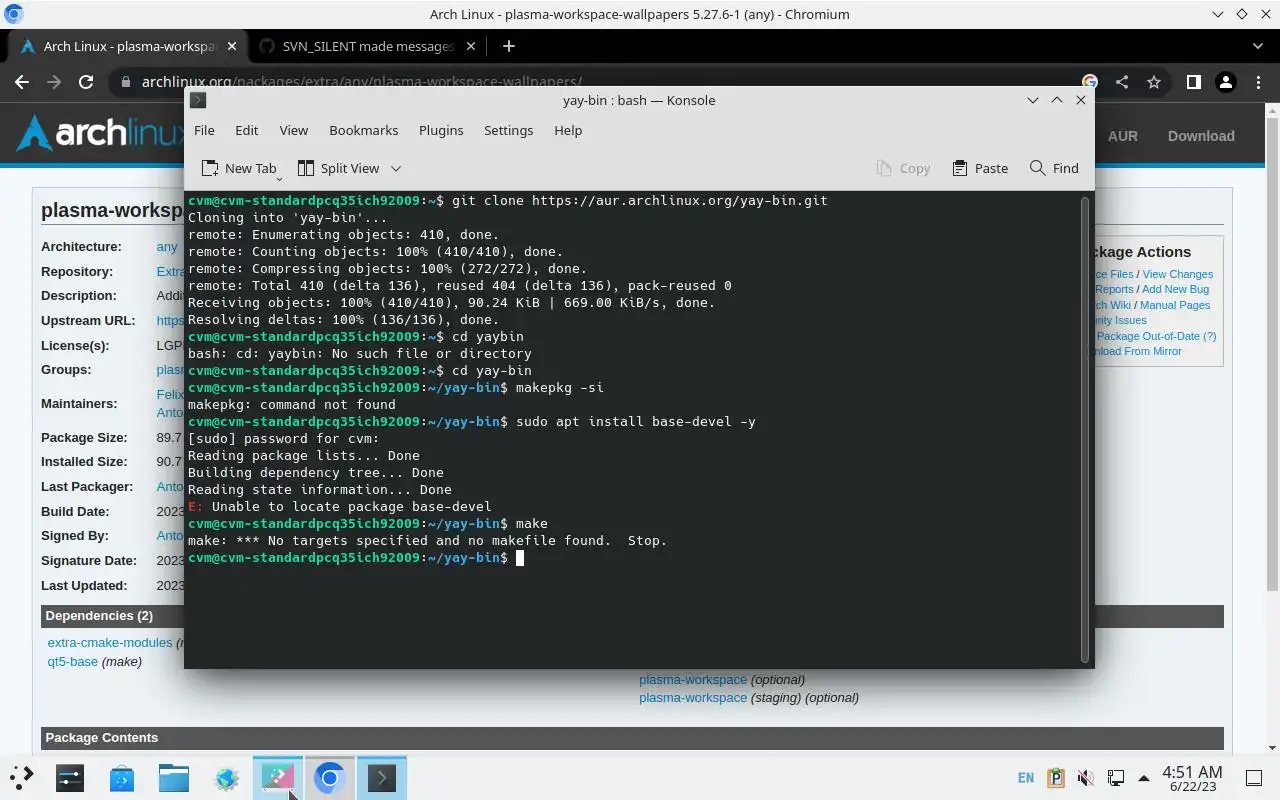
Task: Click New Tab in Konsole toolbar
Action: 239,168
